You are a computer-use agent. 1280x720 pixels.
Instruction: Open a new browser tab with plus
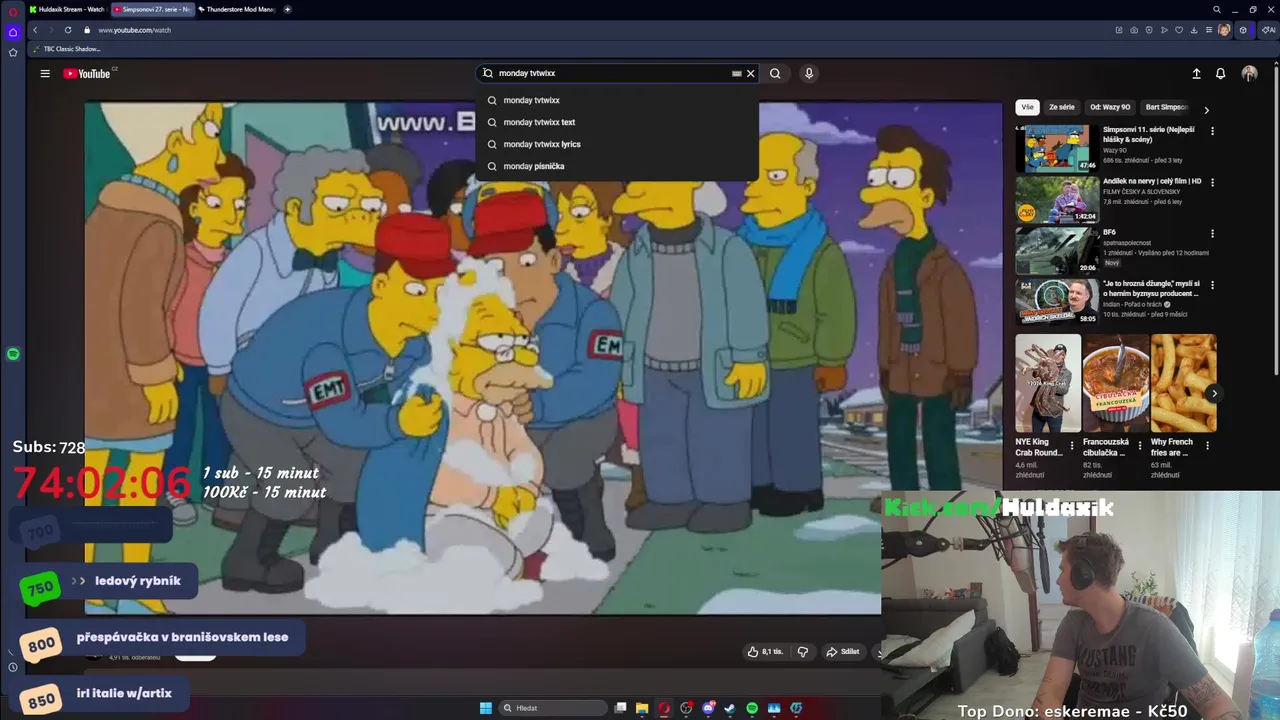click(x=288, y=9)
